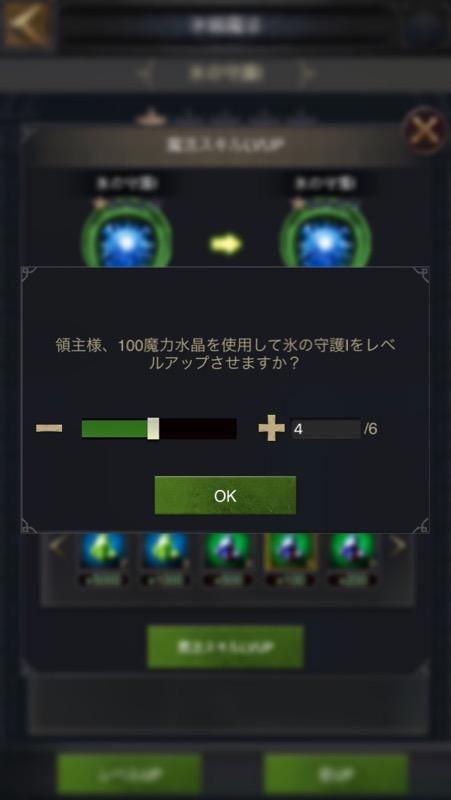Click the bottom-left green level up button

130,774
